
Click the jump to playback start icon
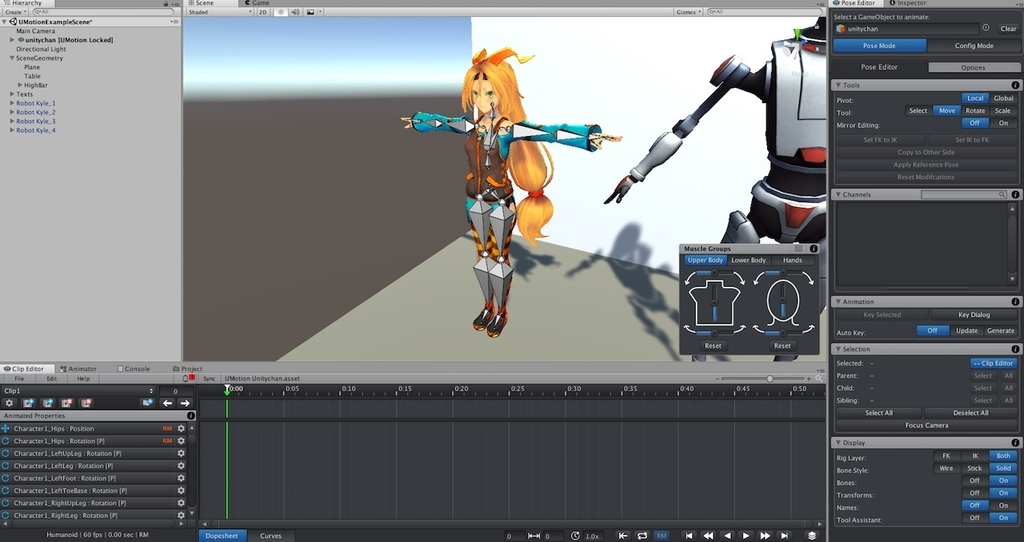tap(623, 535)
